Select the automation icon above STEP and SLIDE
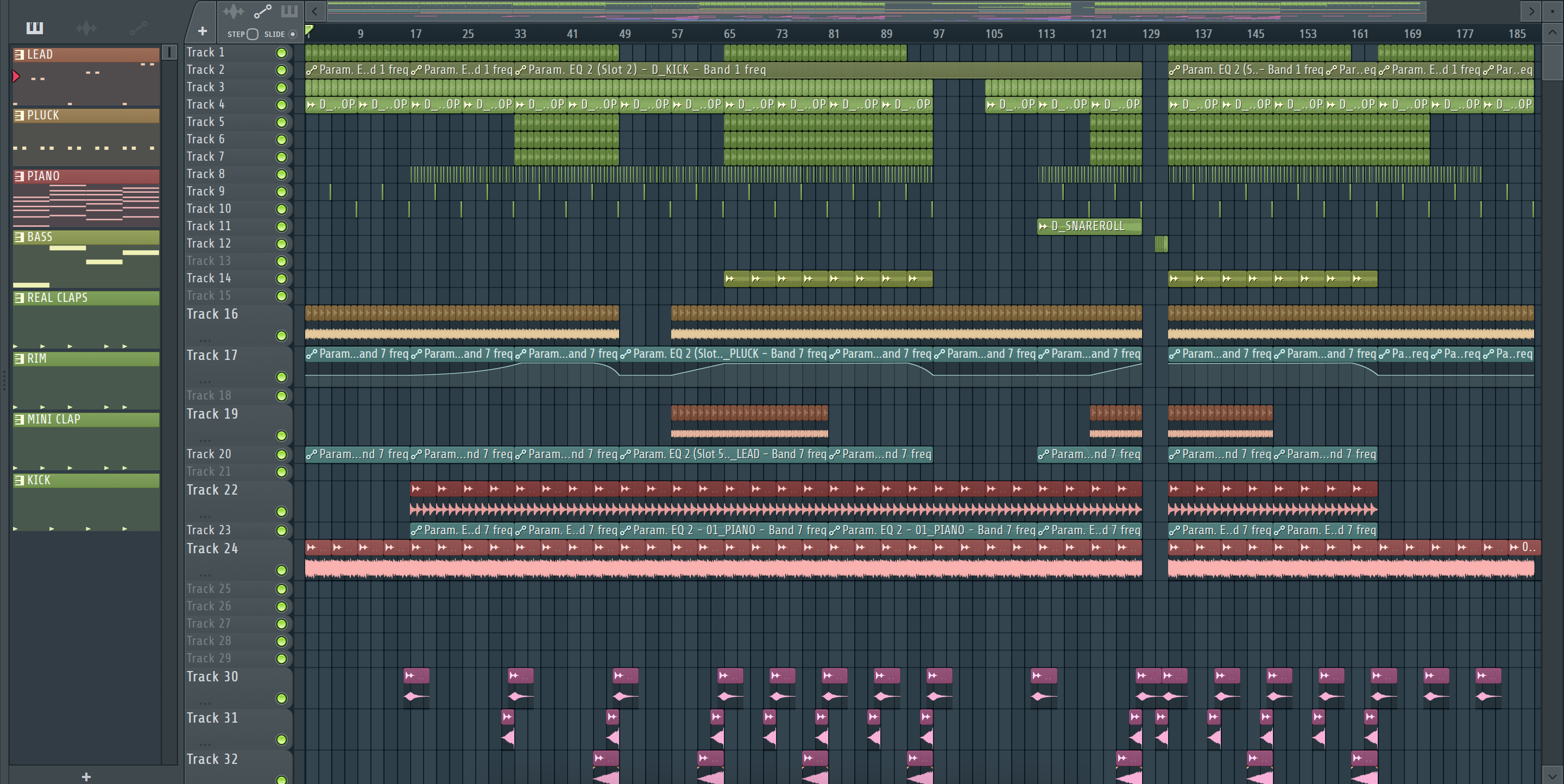 262,11
